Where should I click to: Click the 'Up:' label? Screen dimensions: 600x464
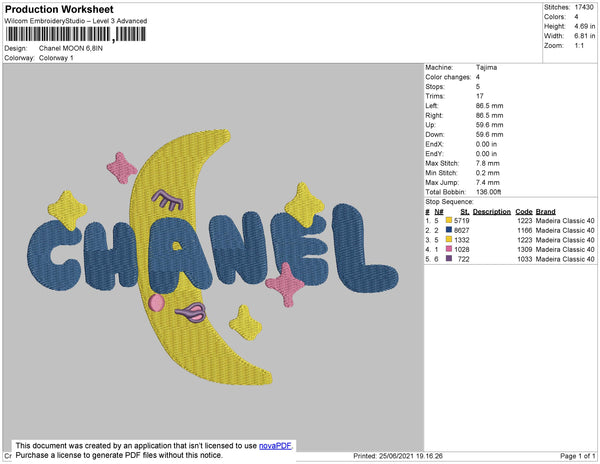coord(430,125)
